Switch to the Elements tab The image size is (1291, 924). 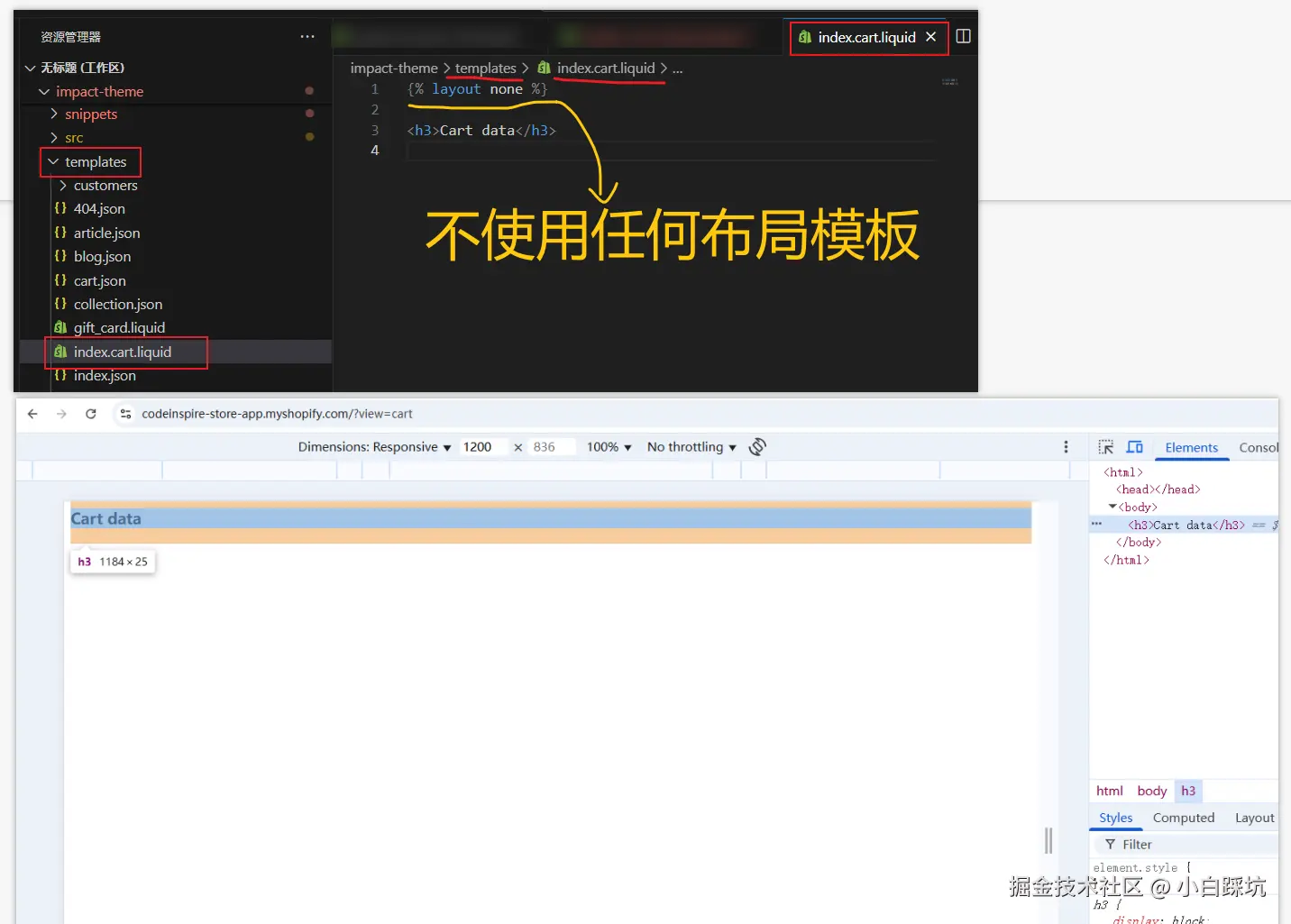1191,448
